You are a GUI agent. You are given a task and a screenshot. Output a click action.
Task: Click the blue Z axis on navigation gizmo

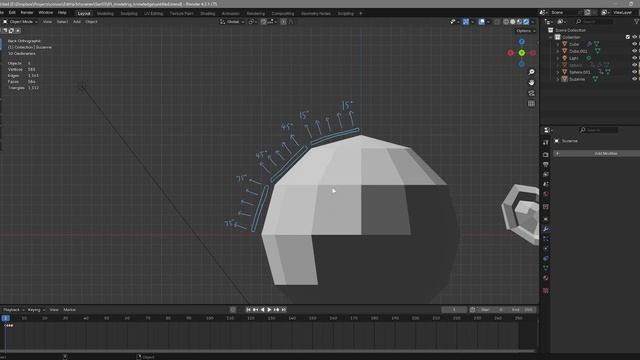pyautogui.click(x=522, y=42)
